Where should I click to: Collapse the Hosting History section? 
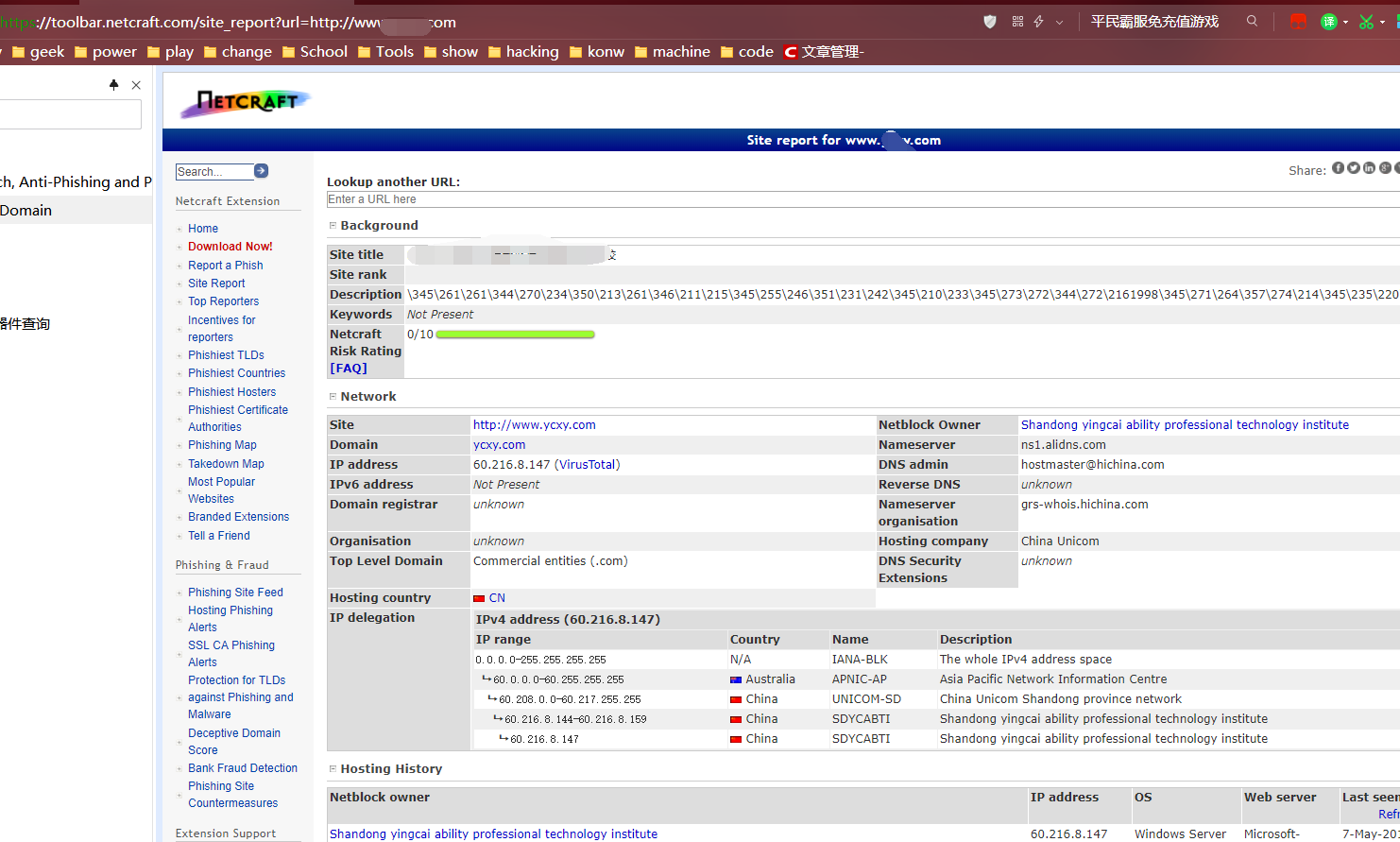[333, 768]
